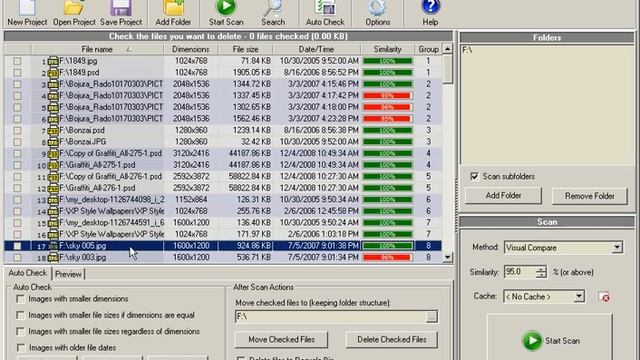Click the Move Checked Files button
Screen dimensions: 640x360
[x=281, y=340]
